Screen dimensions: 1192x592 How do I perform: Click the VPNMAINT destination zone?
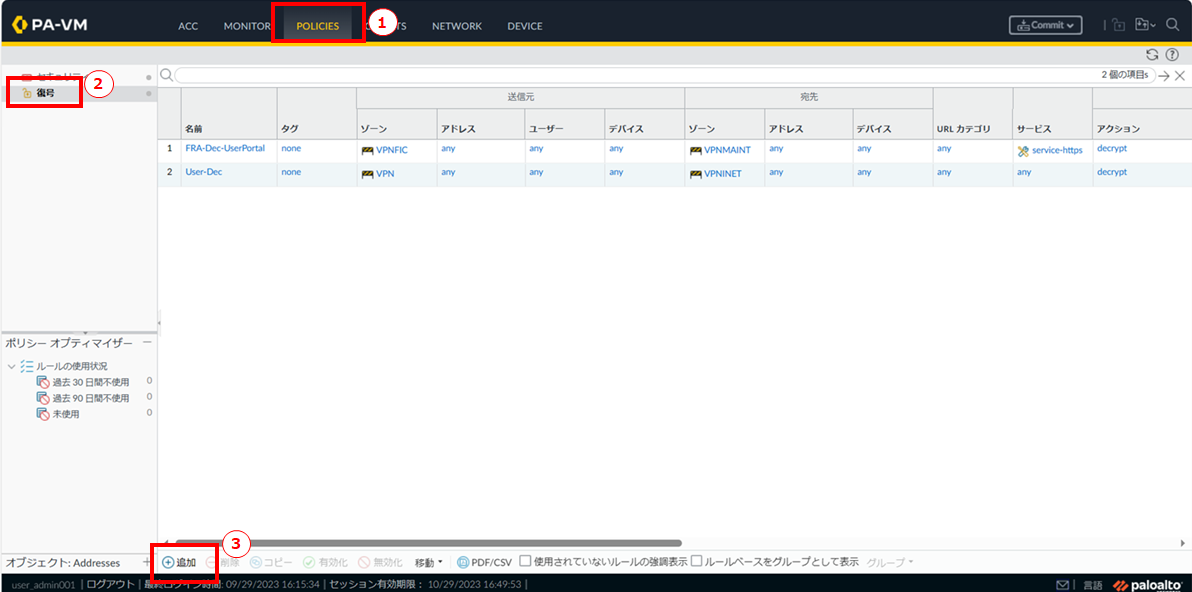[728, 150]
